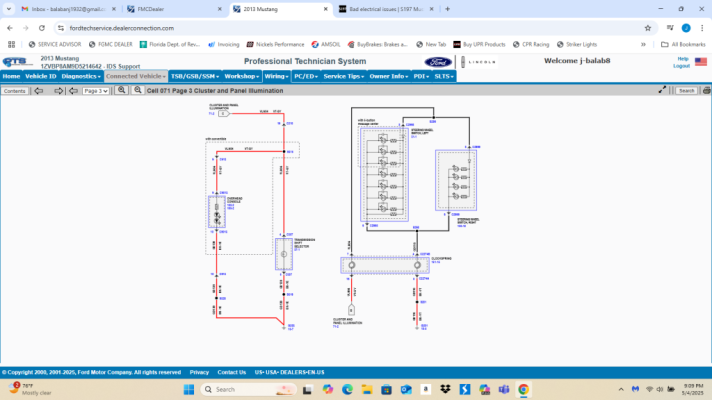The width and height of the screenshot is (712, 400).
Task: Click the print icon in diagram toolbar
Action: [x=707, y=90]
